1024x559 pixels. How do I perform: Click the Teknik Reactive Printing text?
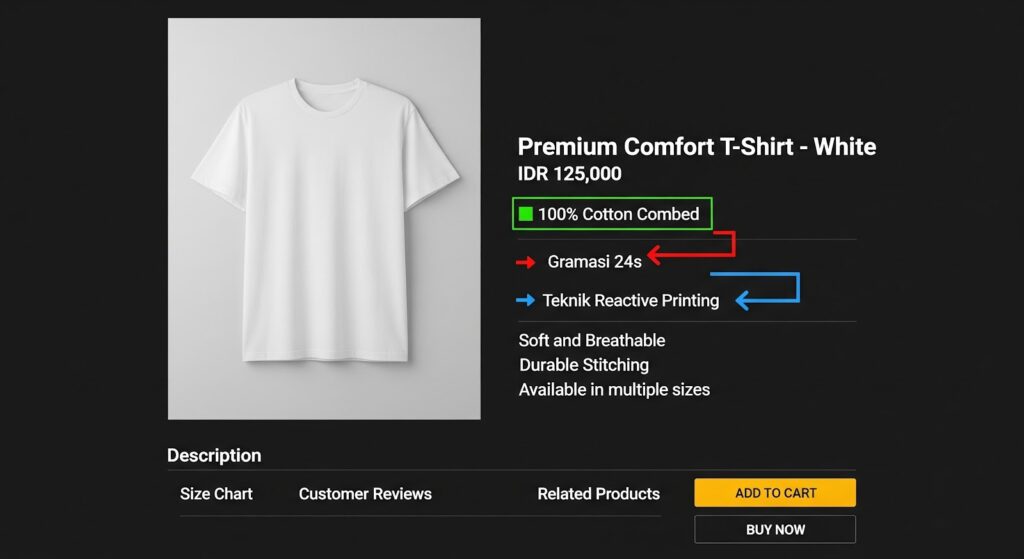click(x=630, y=300)
